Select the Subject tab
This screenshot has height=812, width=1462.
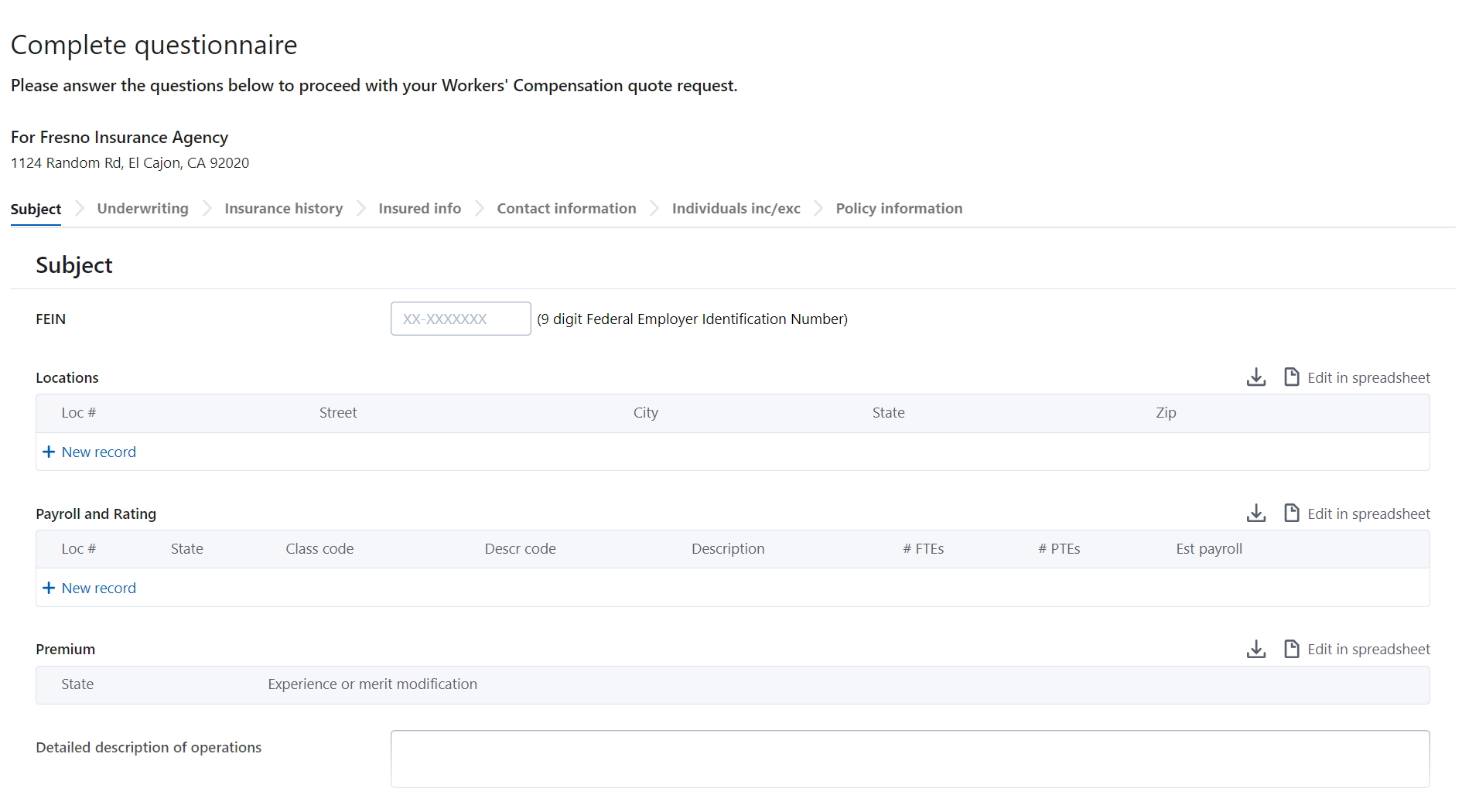tap(36, 209)
